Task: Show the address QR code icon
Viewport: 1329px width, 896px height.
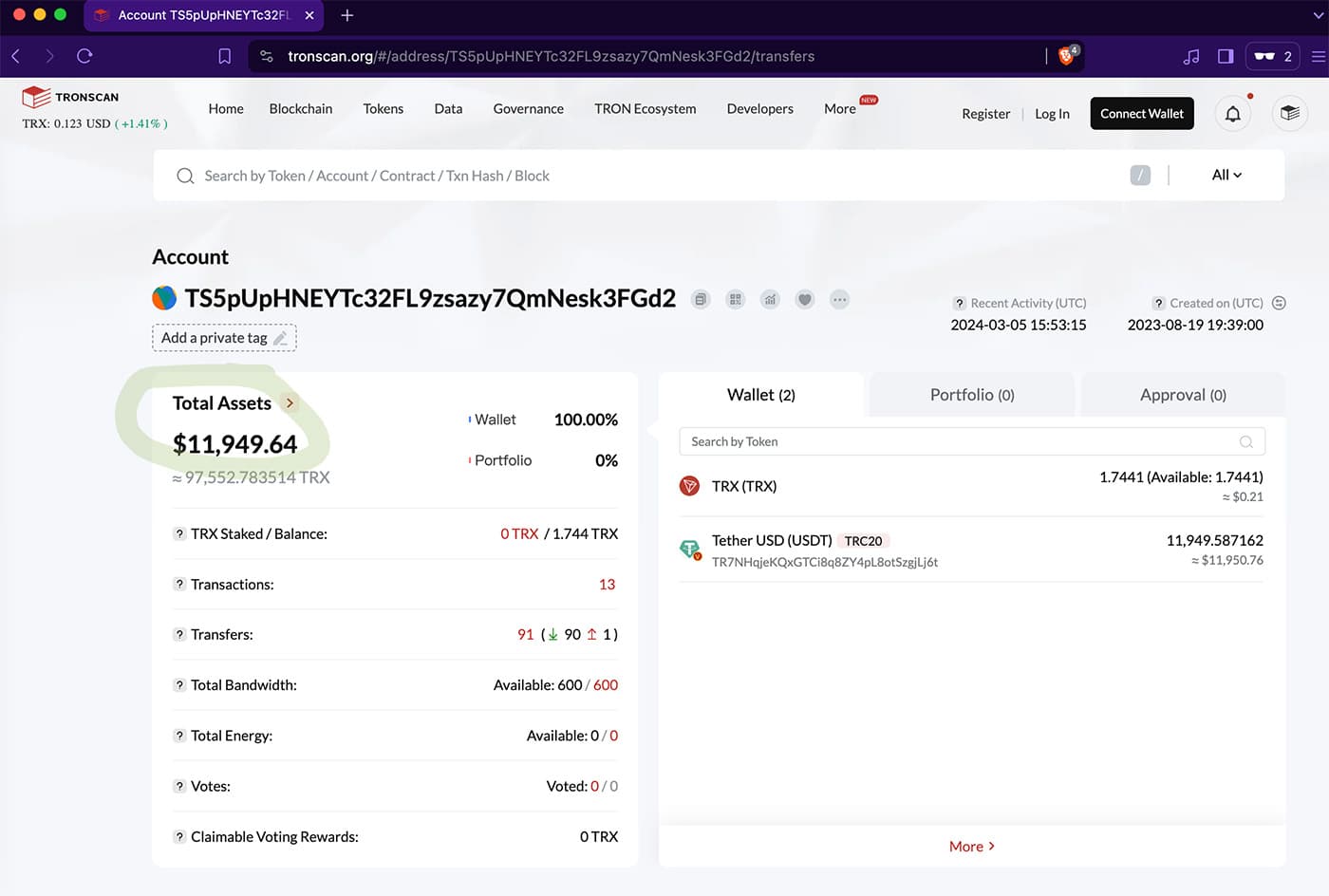Action: pos(735,300)
